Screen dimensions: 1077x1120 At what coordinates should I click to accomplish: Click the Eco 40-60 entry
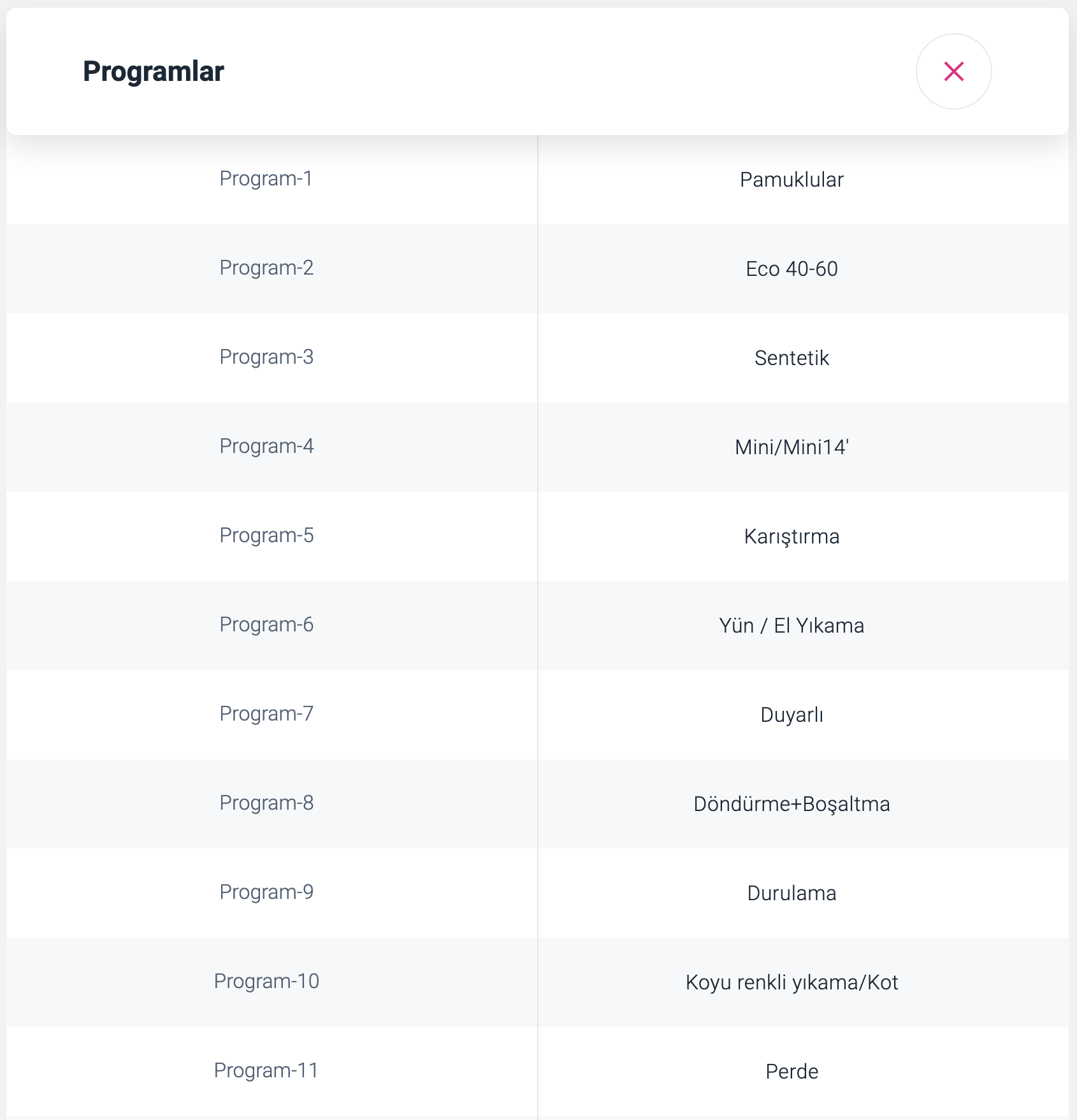click(x=791, y=269)
